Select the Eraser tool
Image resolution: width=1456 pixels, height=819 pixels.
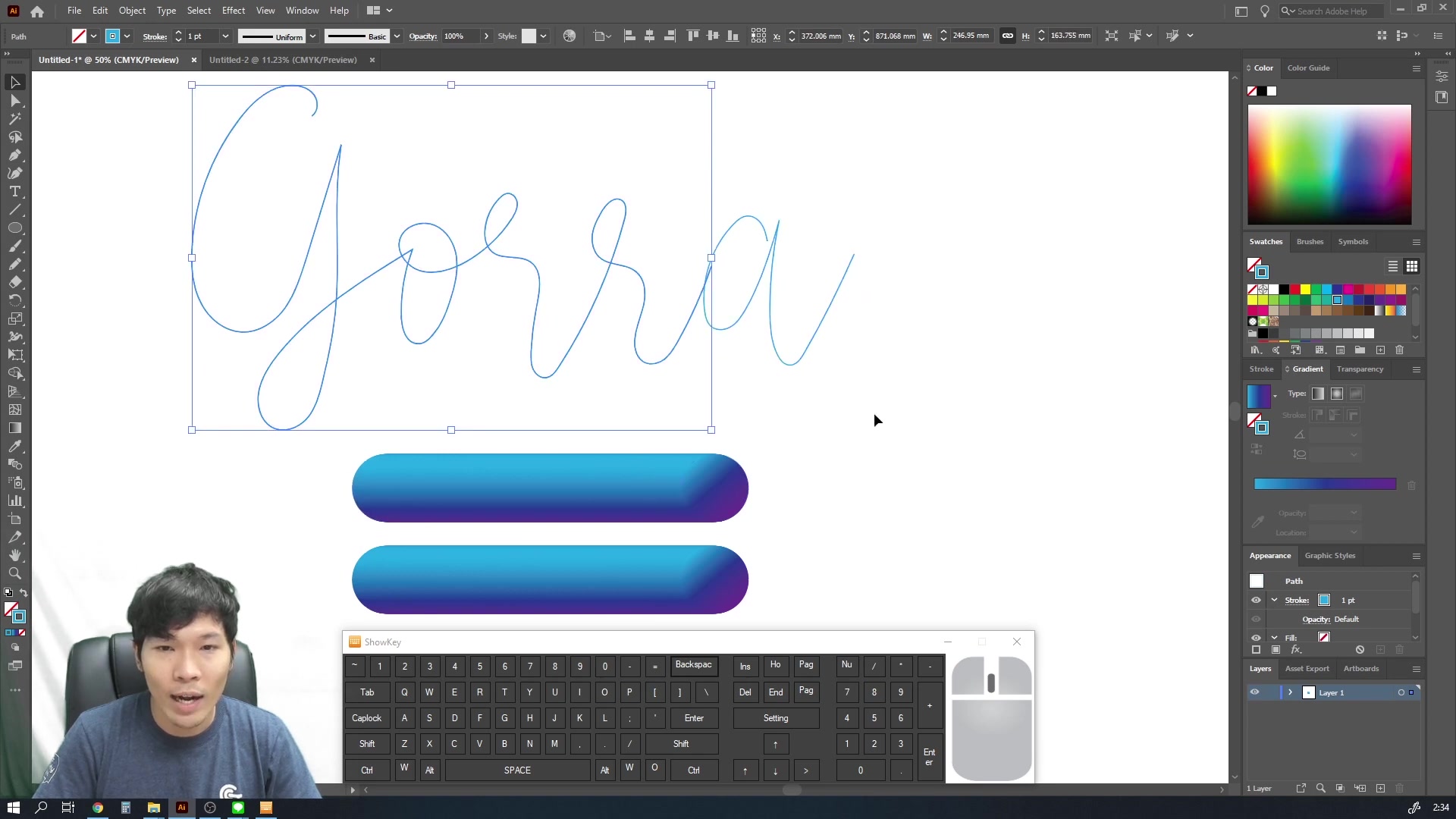[x=15, y=282]
